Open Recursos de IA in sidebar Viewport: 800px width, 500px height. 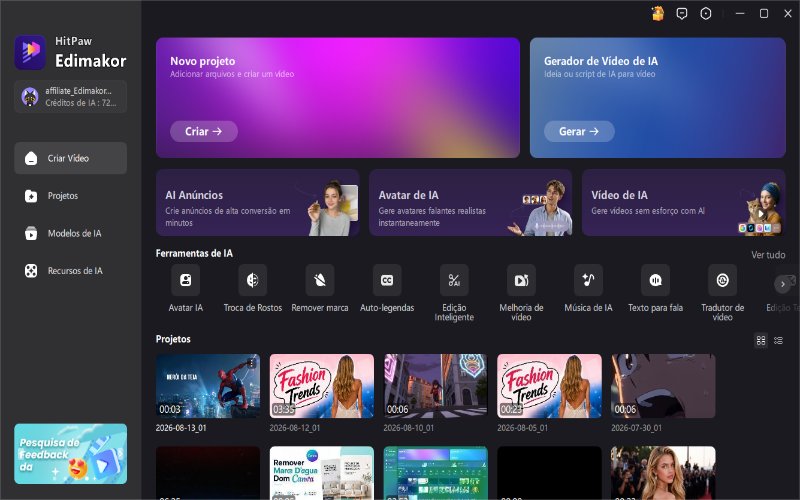click(x=70, y=271)
